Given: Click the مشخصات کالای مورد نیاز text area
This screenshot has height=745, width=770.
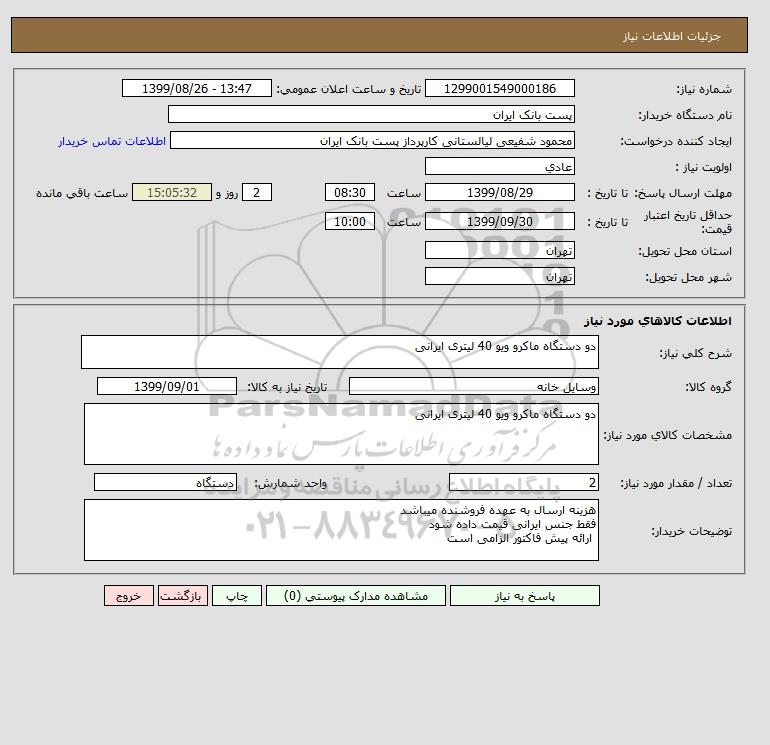Looking at the screenshot, I should (341, 434).
